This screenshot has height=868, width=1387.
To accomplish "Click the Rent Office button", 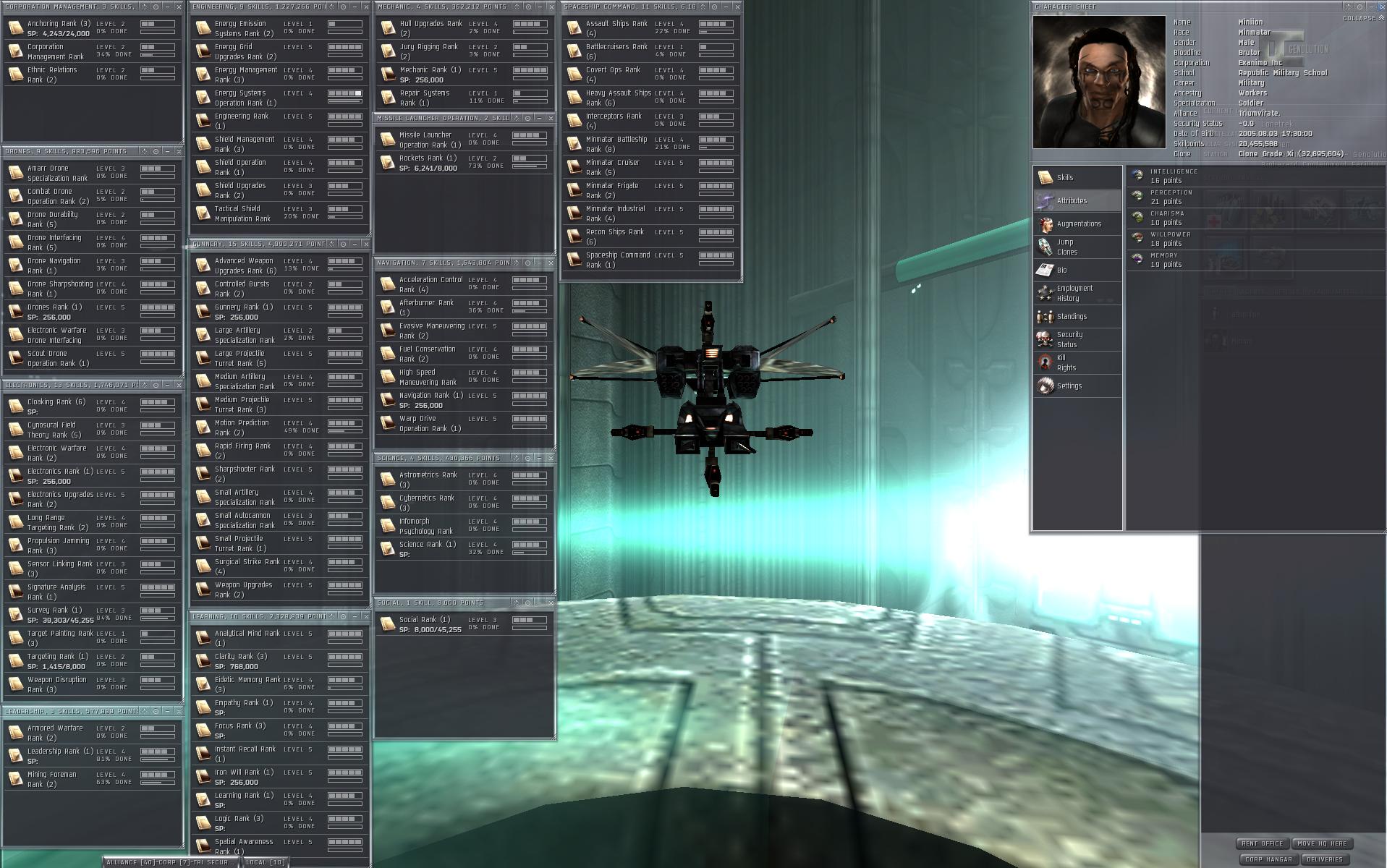I will 1262,843.
